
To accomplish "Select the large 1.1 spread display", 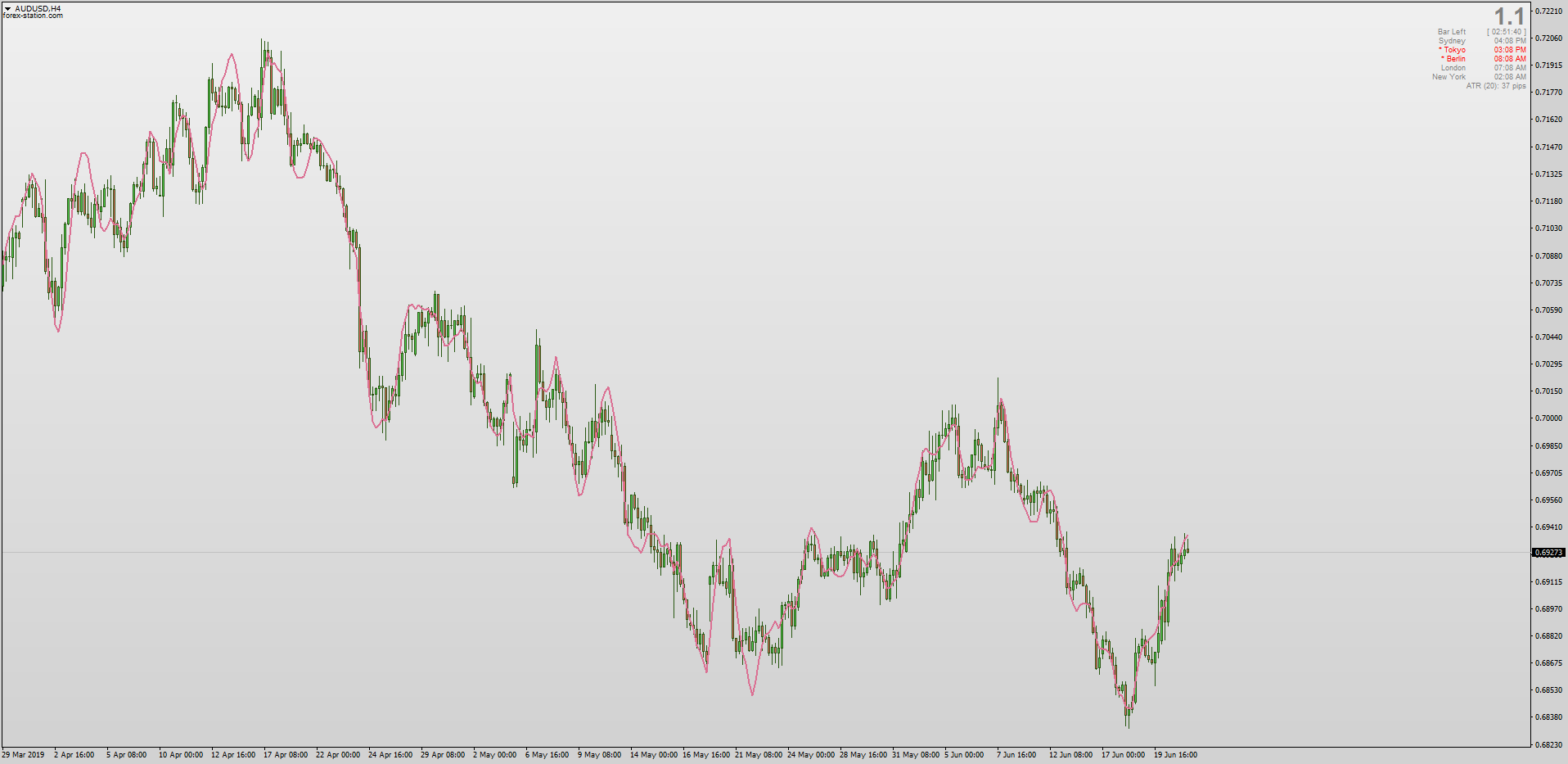I will [1509, 16].
